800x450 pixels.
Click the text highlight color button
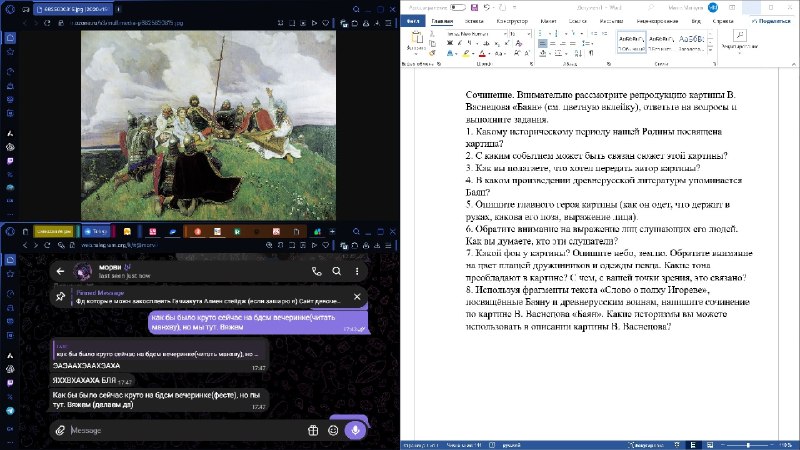[x=466, y=54]
